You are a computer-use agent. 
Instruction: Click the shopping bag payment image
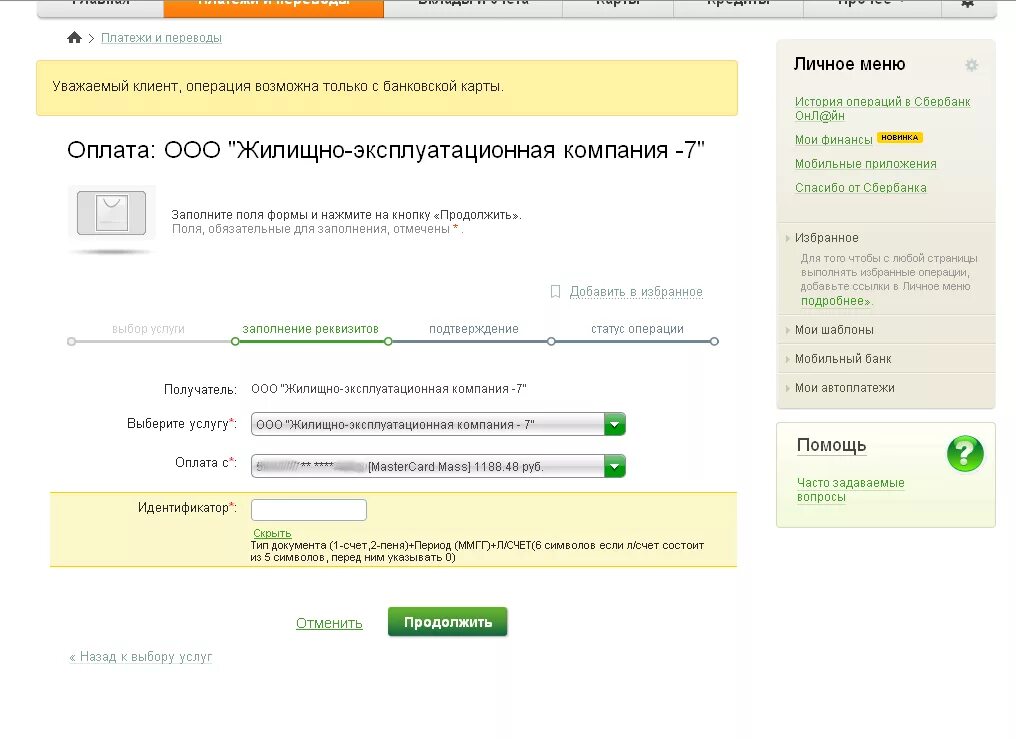pos(111,213)
